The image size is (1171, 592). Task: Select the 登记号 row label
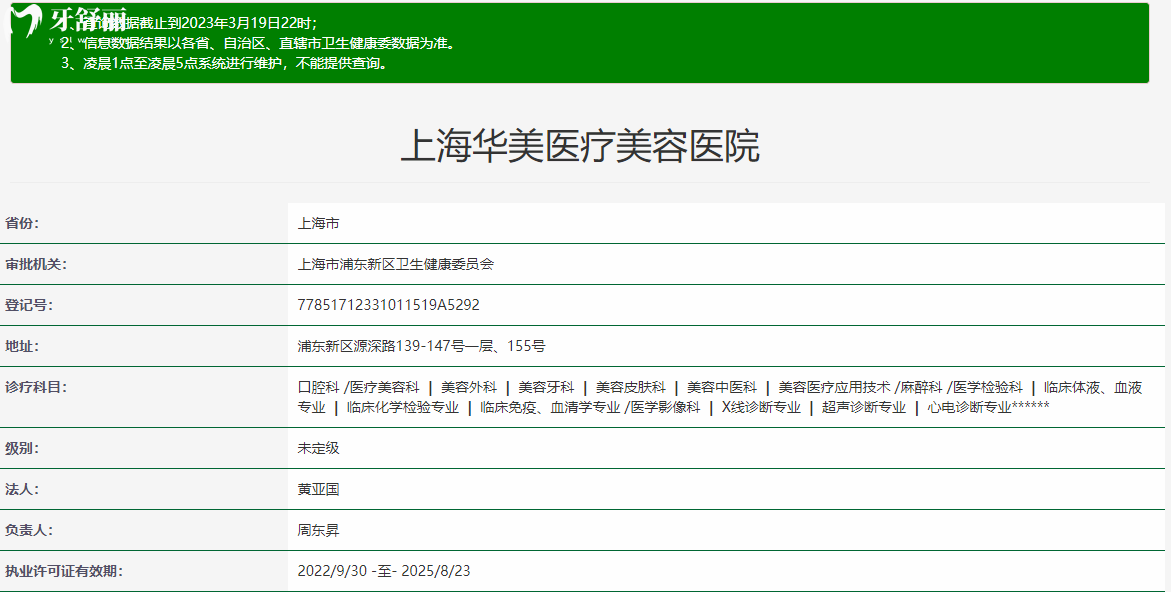click(x=28, y=305)
